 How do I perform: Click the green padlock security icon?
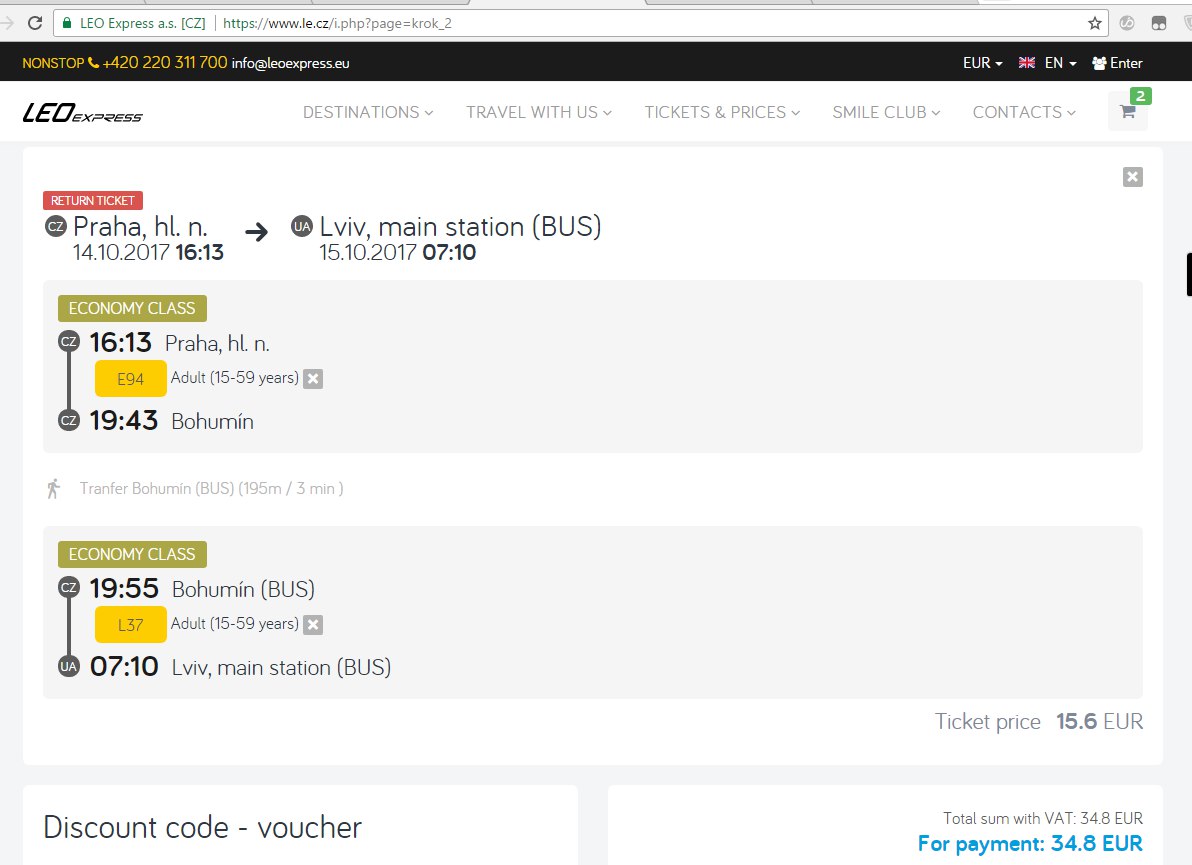(x=67, y=23)
